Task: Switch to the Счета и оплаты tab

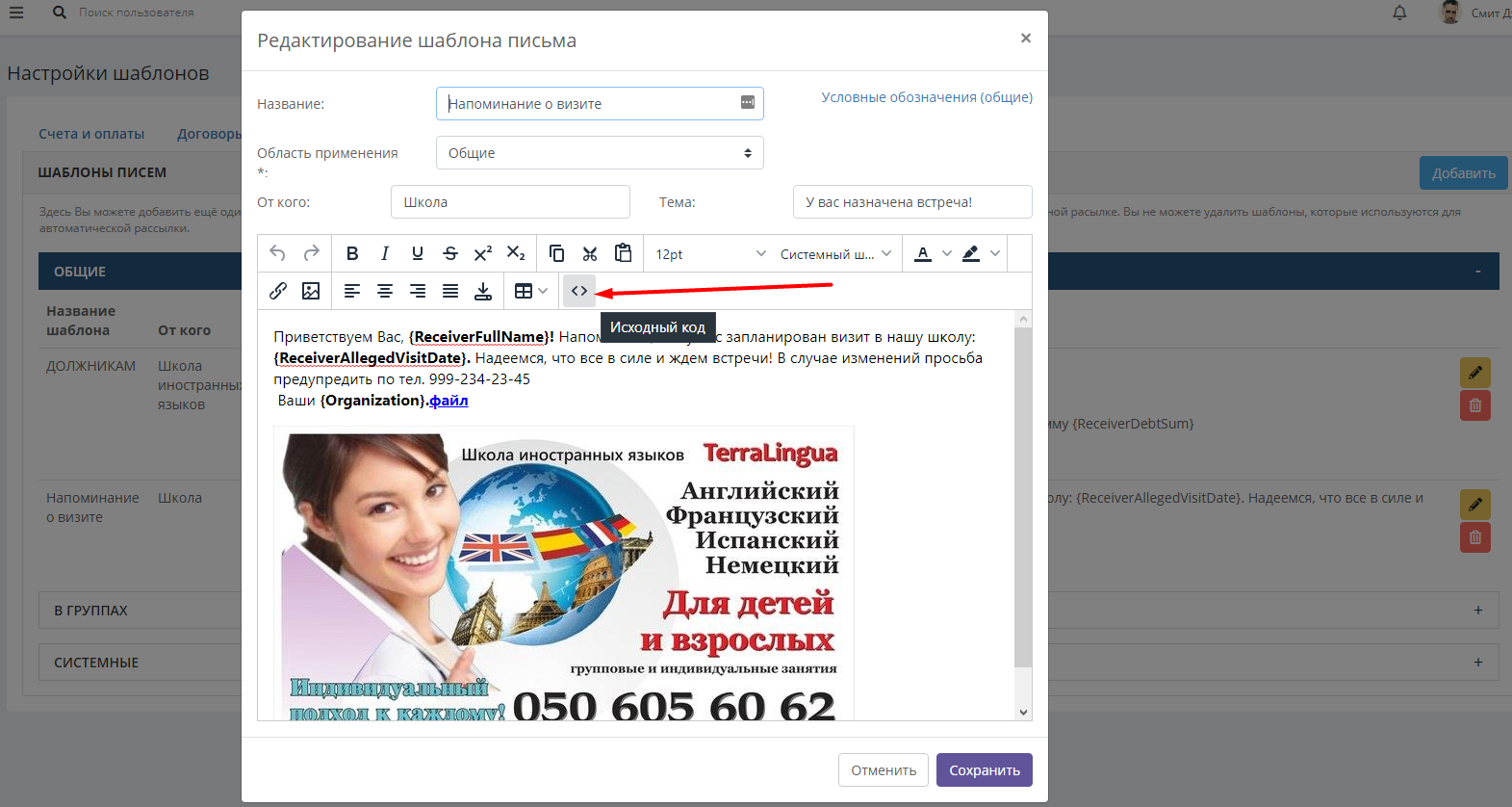Action: click(x=91, y=134)
